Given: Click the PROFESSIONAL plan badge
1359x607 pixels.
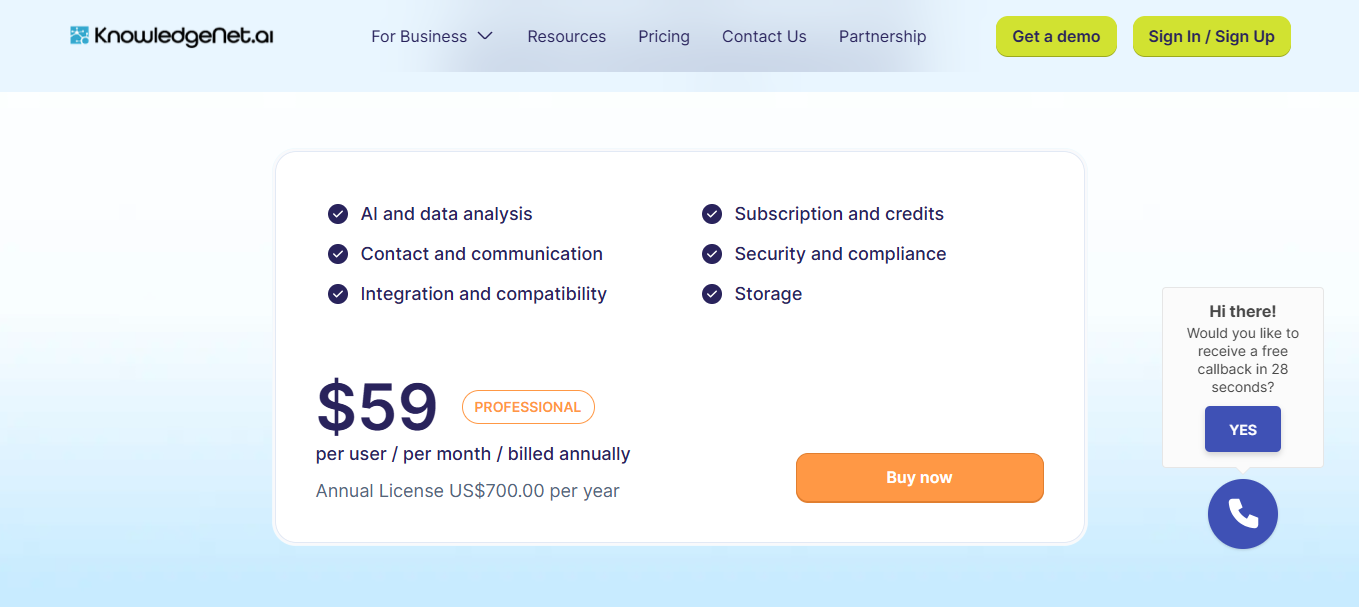Looking at the screenshot, I should click(528, 407).
